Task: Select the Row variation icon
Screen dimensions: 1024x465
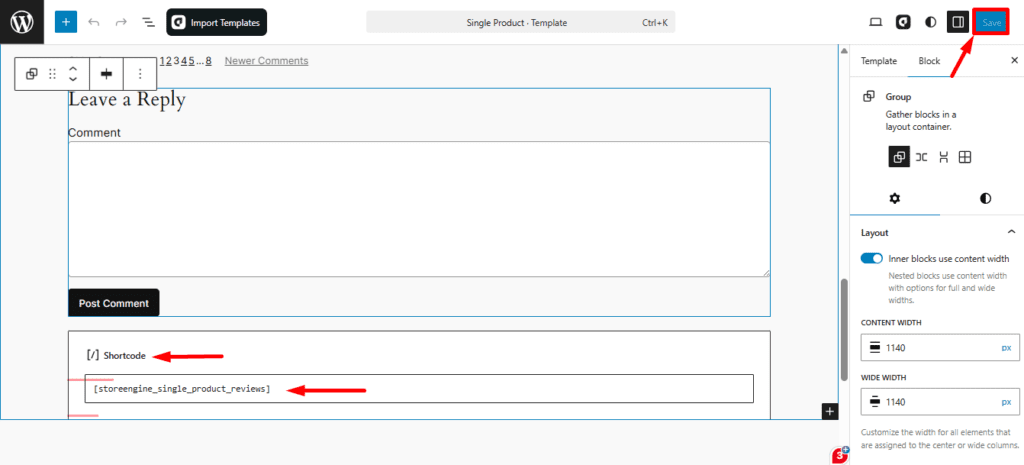Action: (x=921, y=157)
